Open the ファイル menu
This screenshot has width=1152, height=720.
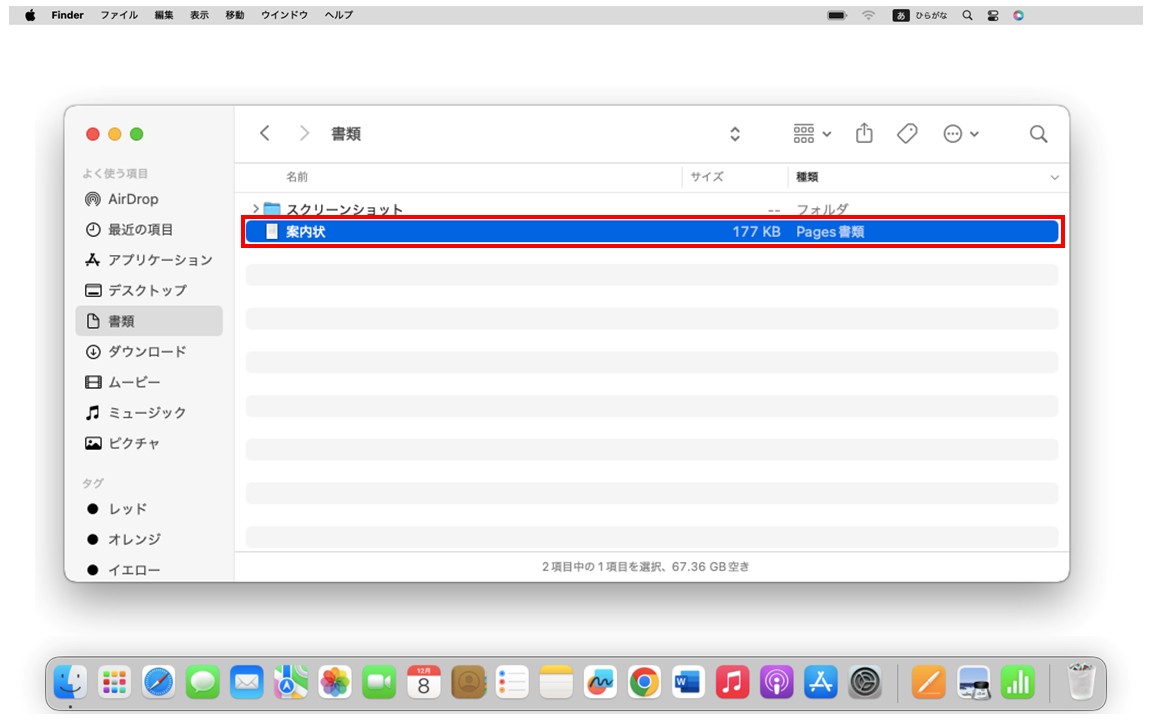point(119,15)
